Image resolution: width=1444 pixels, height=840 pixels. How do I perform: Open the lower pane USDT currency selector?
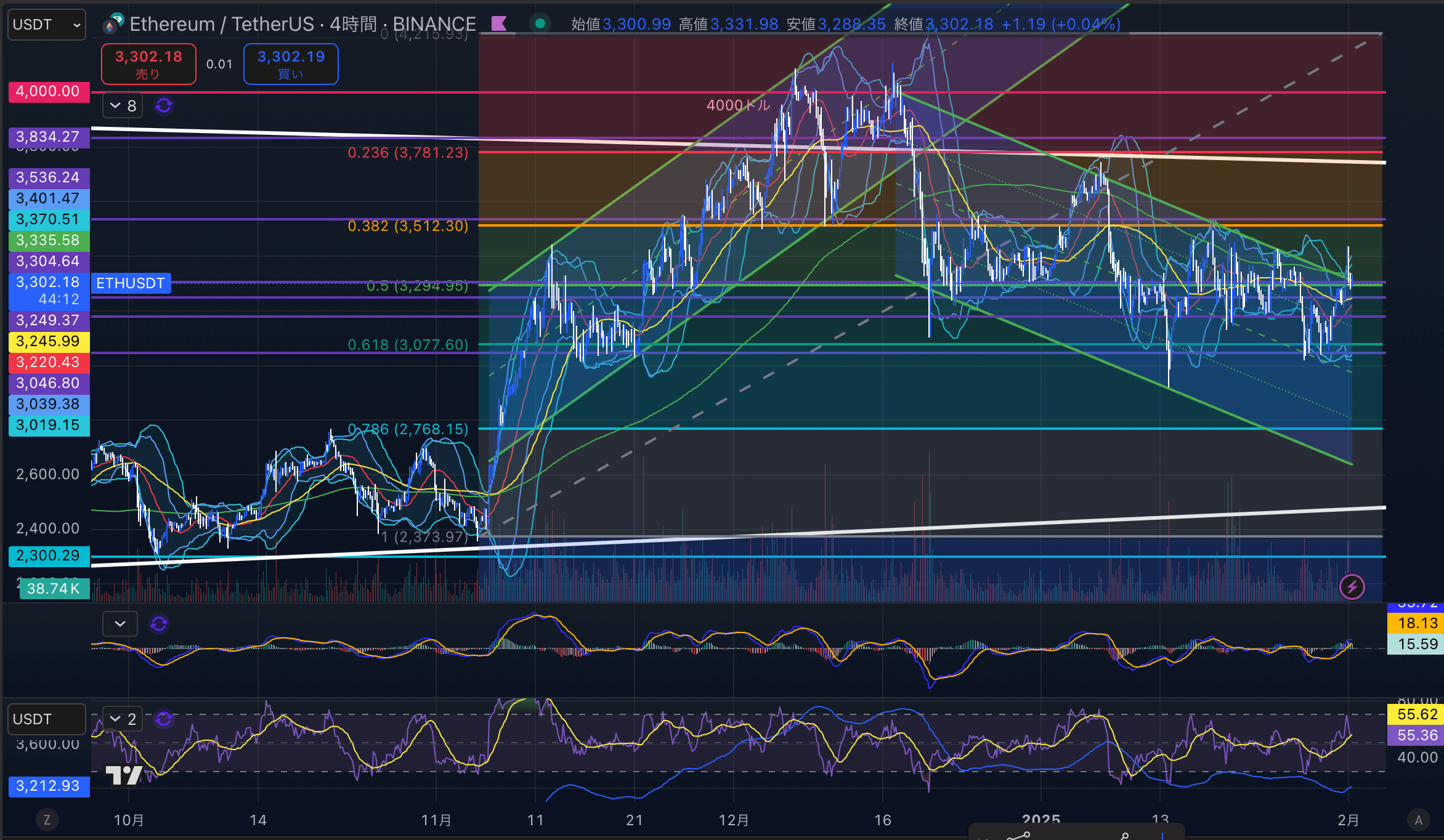pyautogui.click(x=47, y=719)
